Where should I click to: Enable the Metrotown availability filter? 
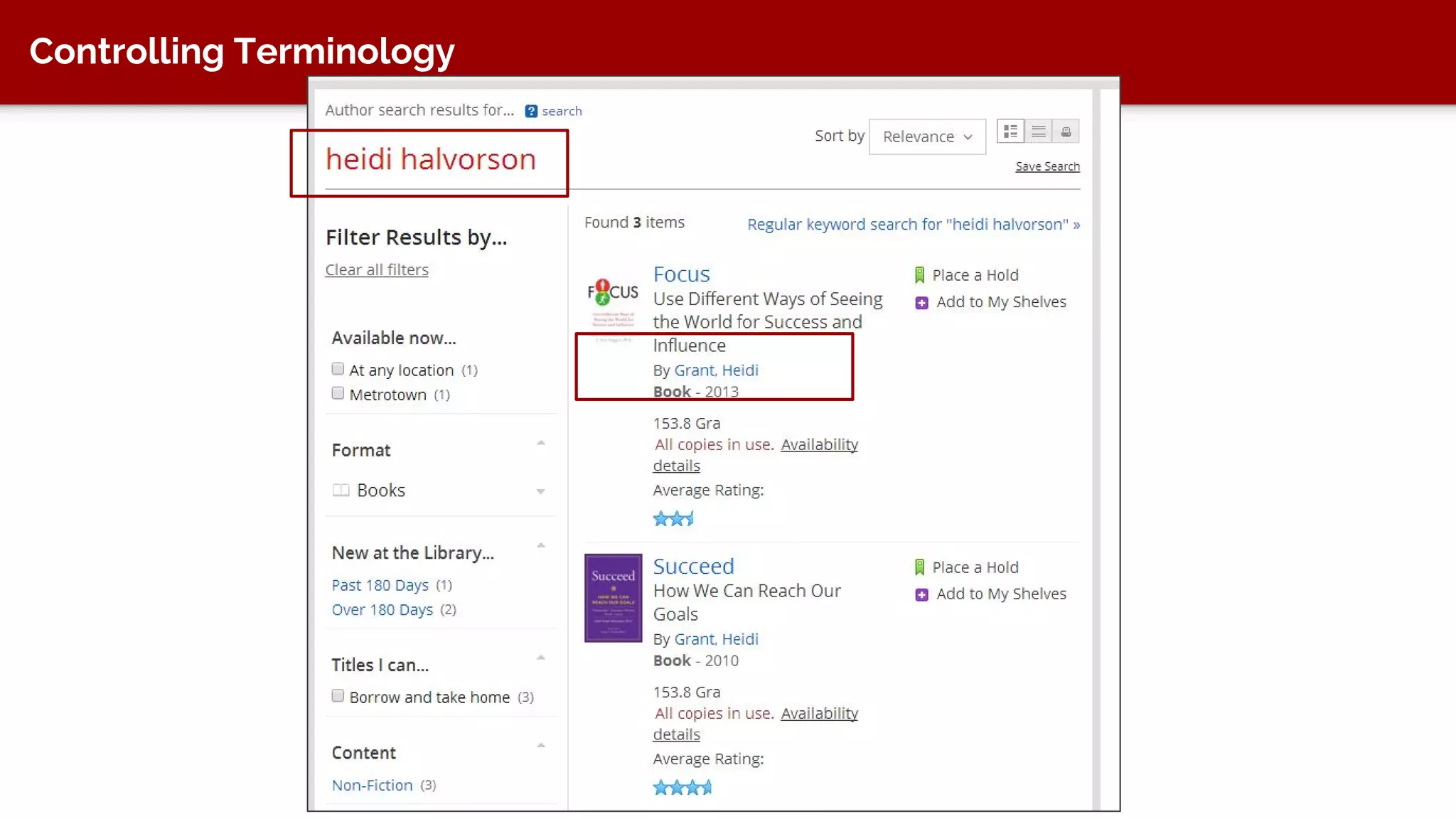pyautogui.click(x=338, y=393)
